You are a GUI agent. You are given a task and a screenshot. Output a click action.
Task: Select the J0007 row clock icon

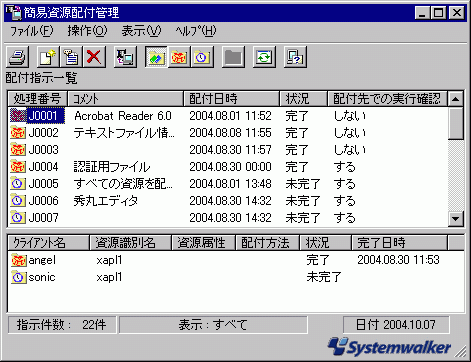coord(18,218)
